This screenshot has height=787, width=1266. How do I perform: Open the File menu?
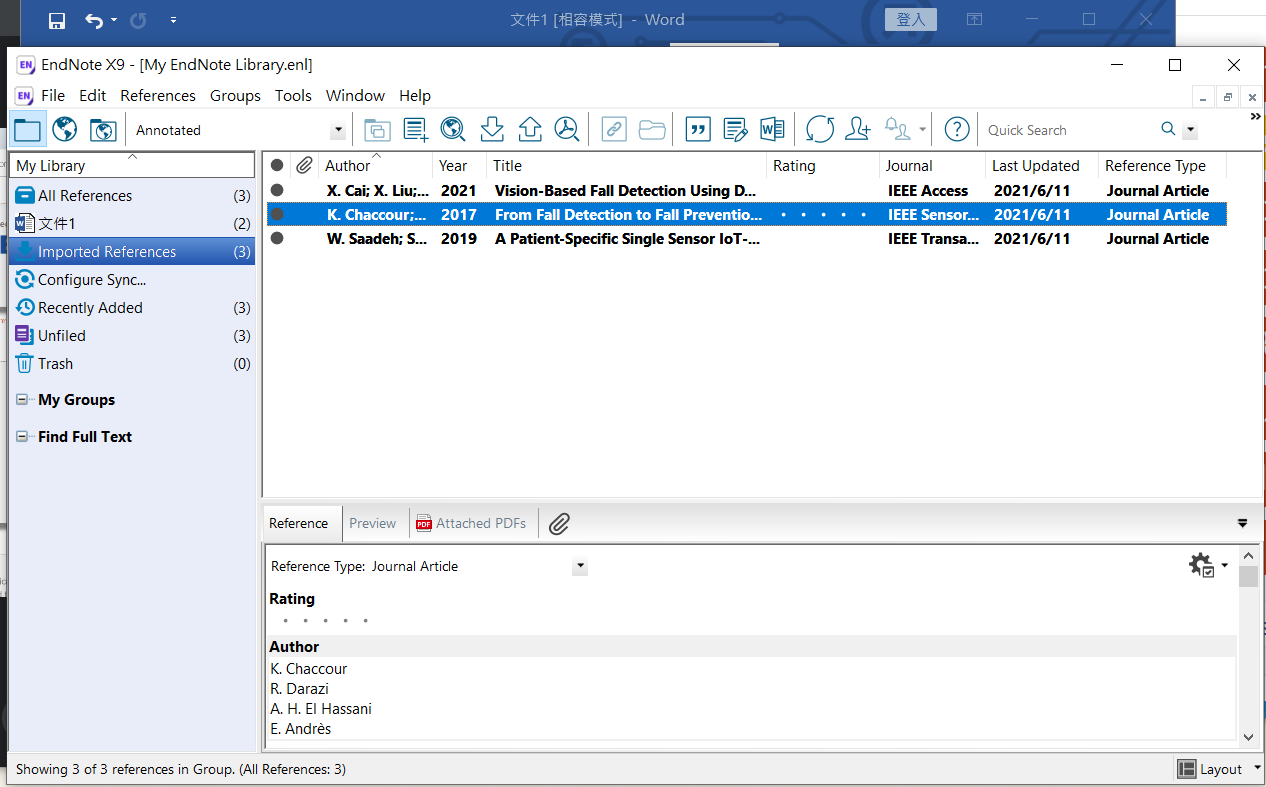[53, 95]
